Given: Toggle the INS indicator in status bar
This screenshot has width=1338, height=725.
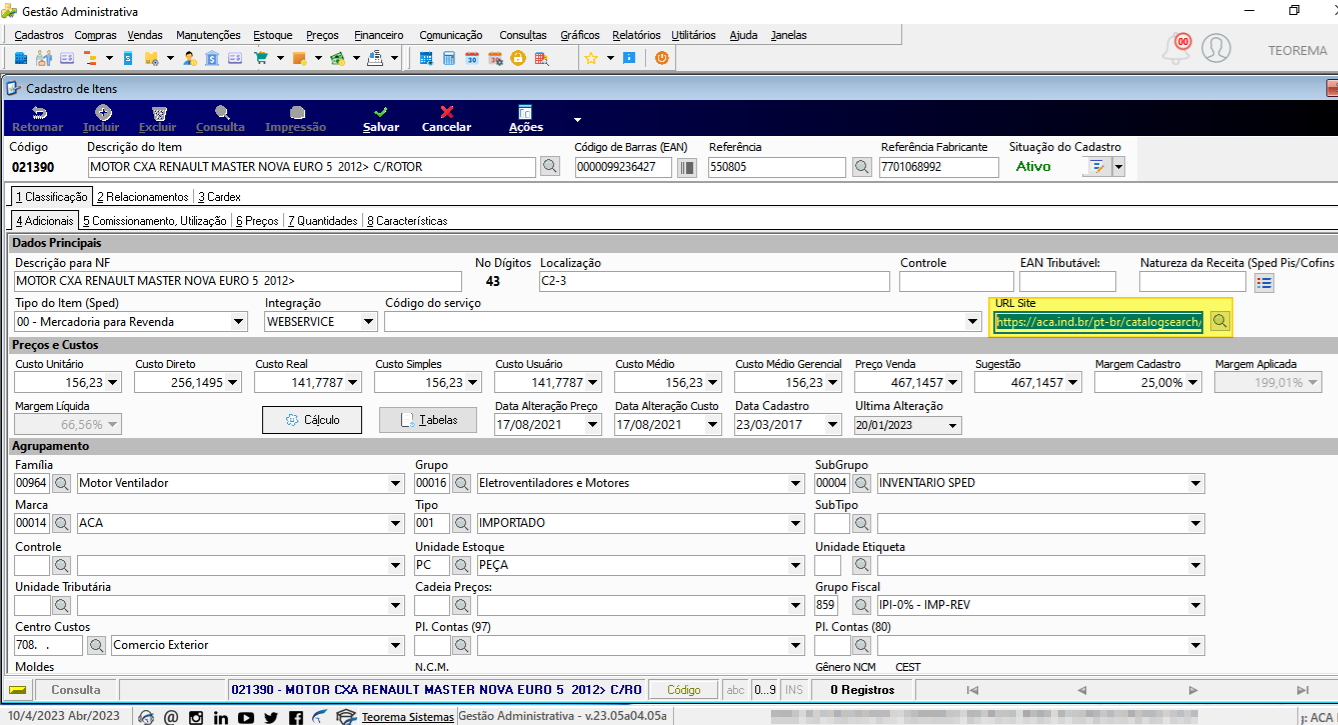Looking at the screenshot, I should click(794, 690).
